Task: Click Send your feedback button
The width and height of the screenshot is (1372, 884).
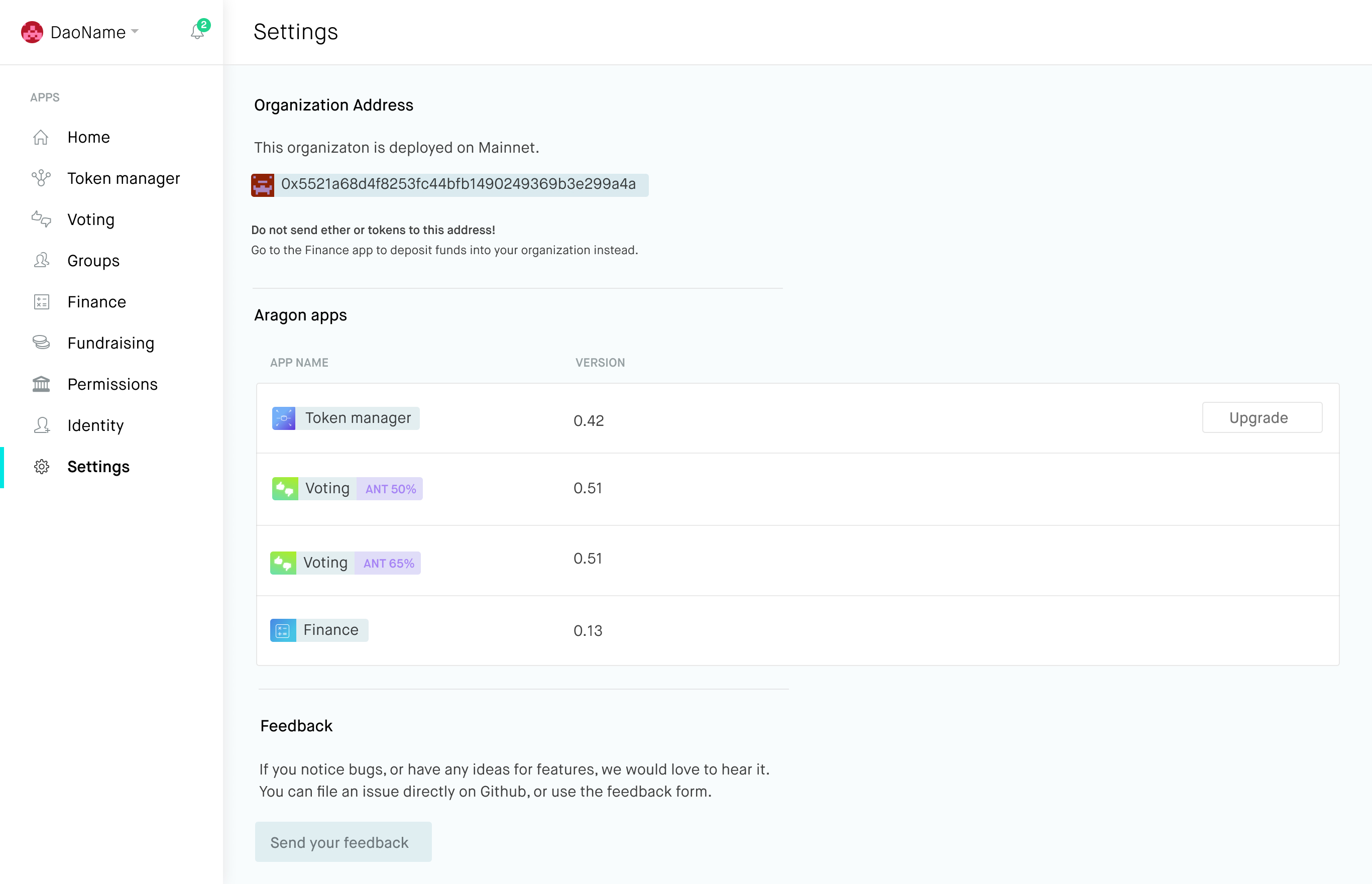Action: [x=343, y=841]
